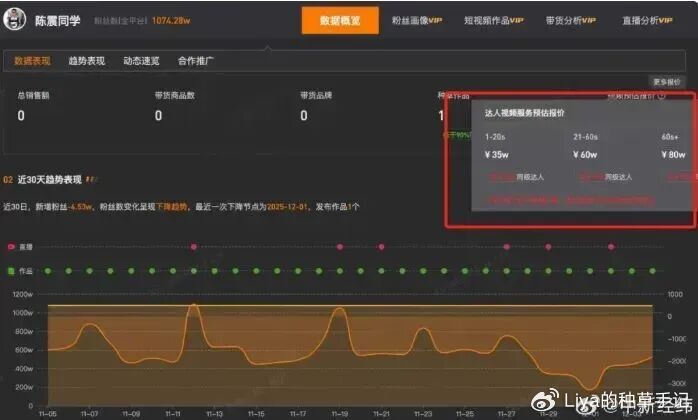Switch to the 粉丝画像 VIP tab
Screen dimensions: 698x420
[x=417, y=20]
